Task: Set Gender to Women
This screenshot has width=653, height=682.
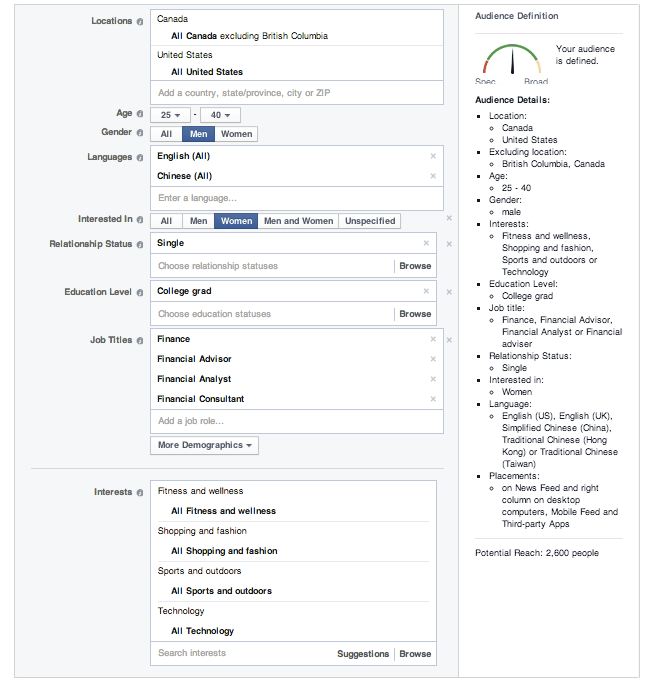Action: coord(236,134)
